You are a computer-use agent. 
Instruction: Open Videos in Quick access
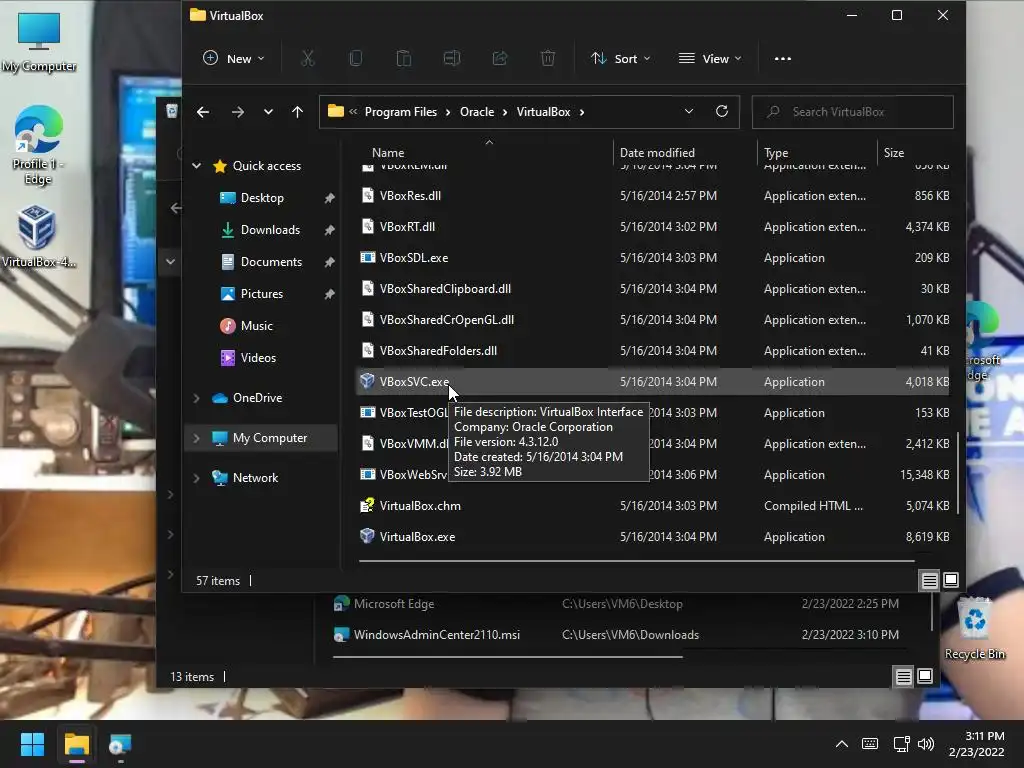tap(258, 358)
